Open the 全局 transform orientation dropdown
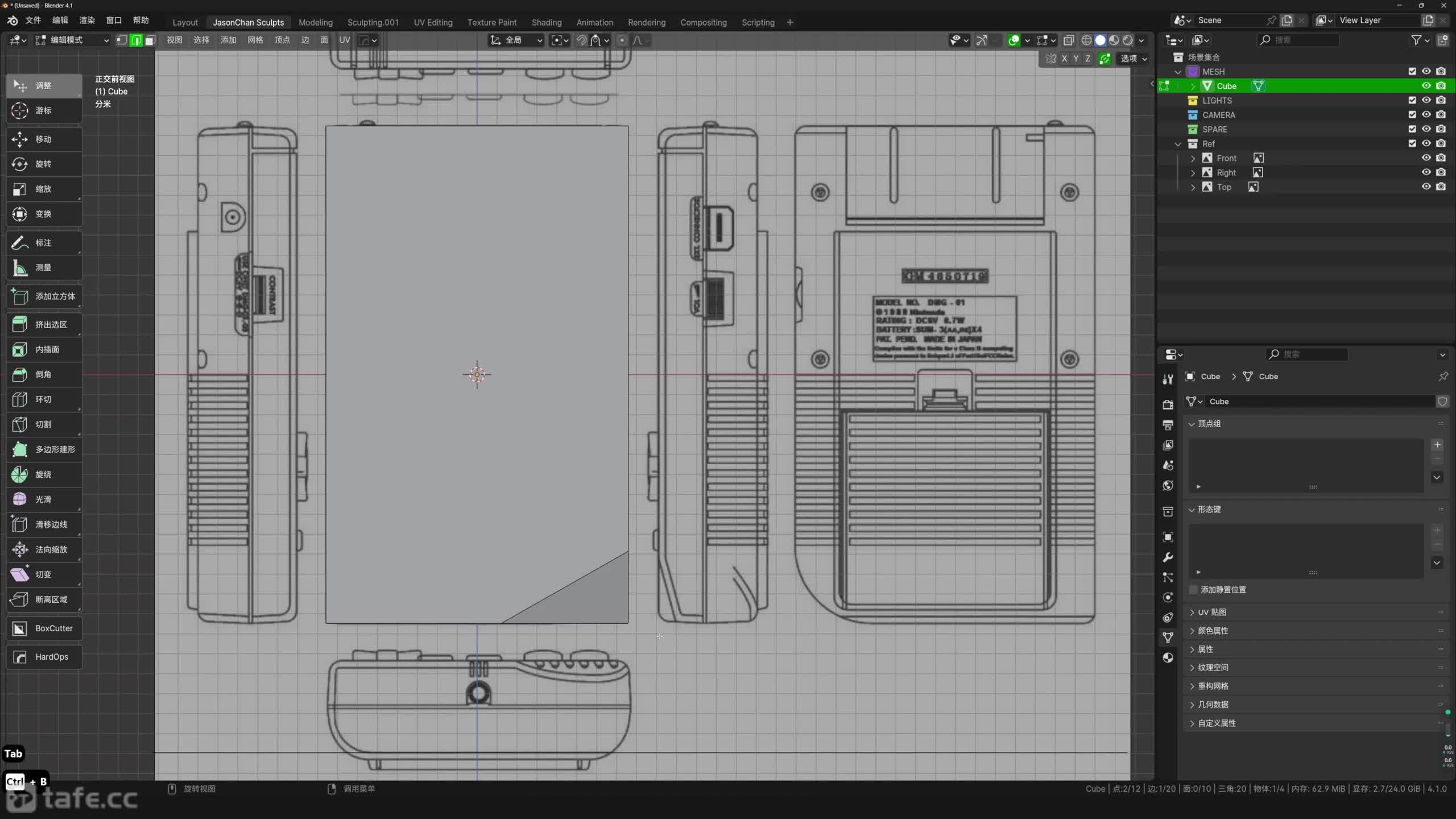1456x819 pixels. click(516, 40)
